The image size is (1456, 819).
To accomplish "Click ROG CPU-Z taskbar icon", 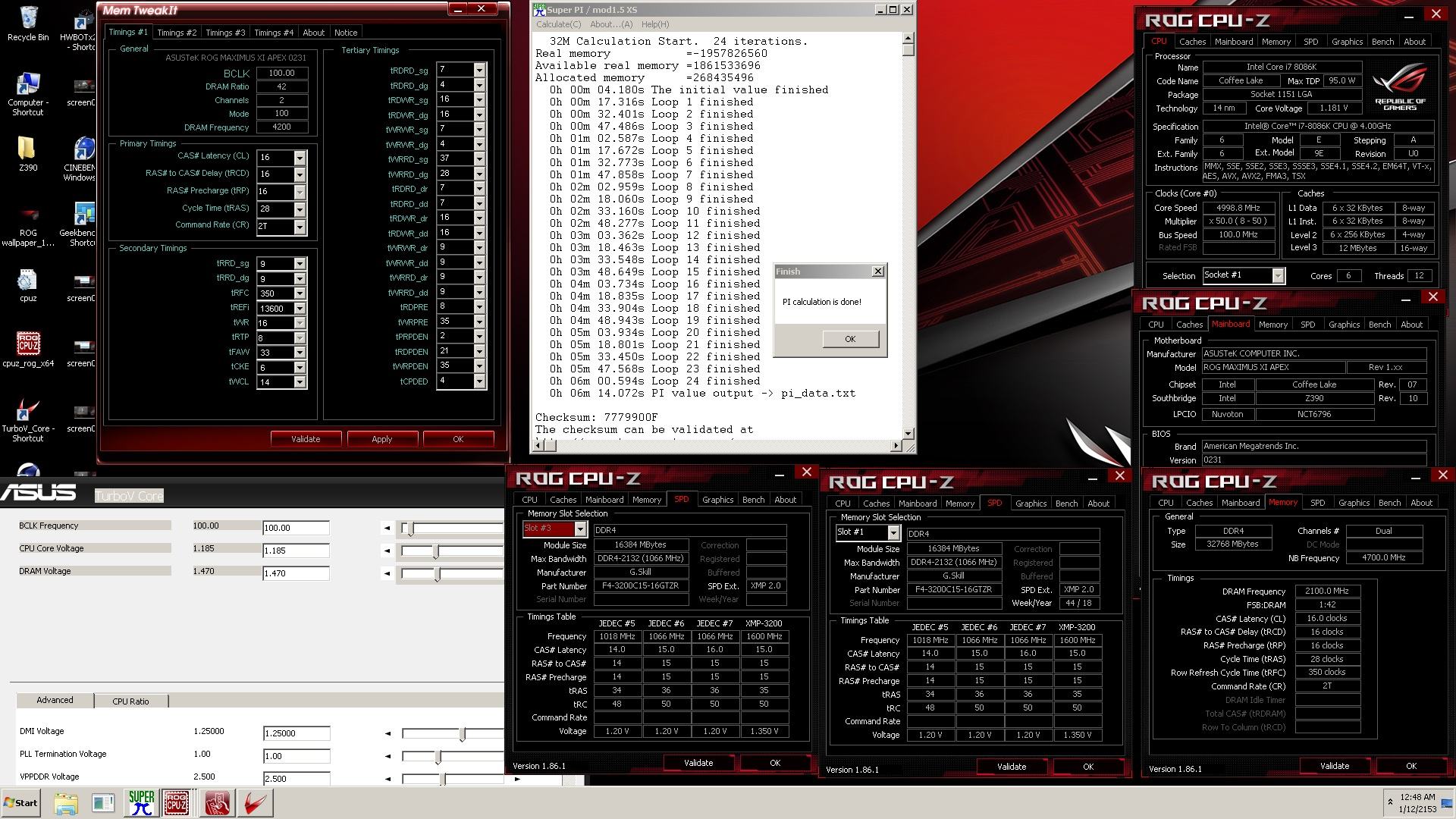I will click(177, 803).
